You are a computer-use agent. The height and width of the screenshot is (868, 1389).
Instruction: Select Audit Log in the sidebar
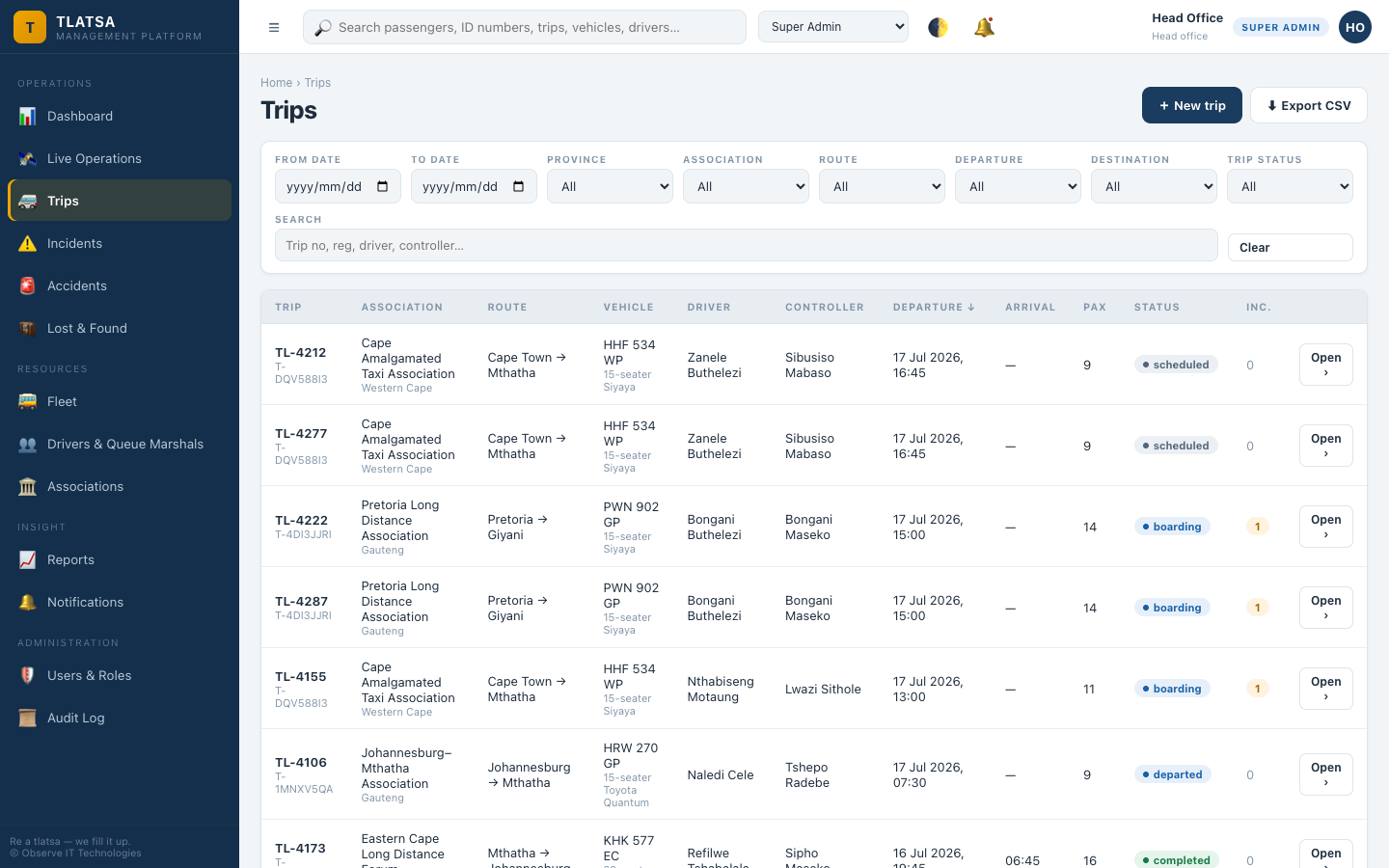[120, 718]
